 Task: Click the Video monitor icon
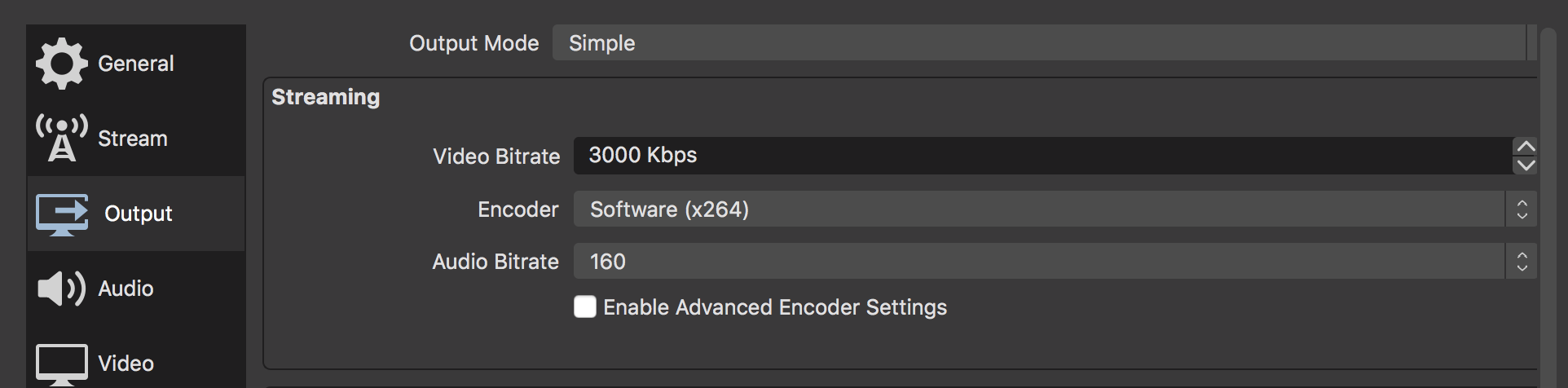[x=62, y=364]
